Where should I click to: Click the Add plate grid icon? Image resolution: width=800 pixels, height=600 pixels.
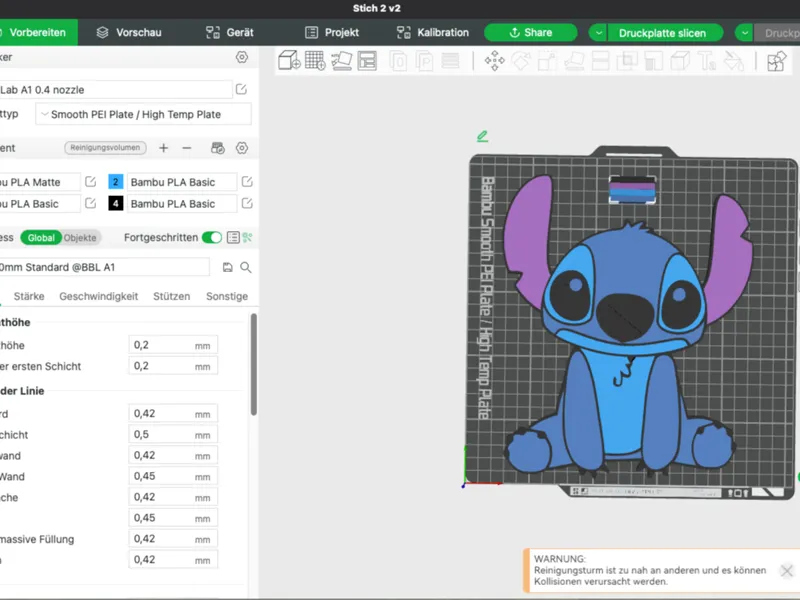coord(315,61)
